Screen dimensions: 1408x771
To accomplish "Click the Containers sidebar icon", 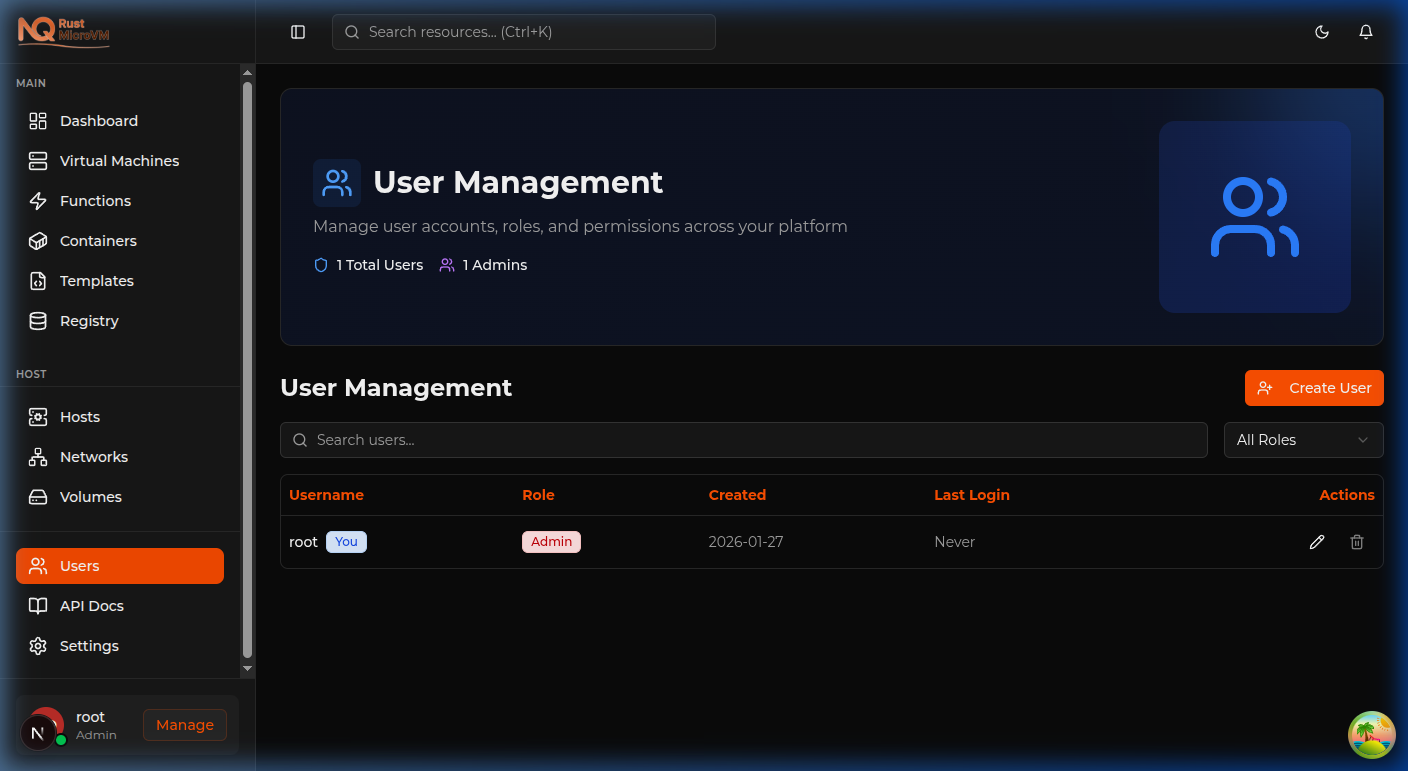I will [x=37, y=240].
